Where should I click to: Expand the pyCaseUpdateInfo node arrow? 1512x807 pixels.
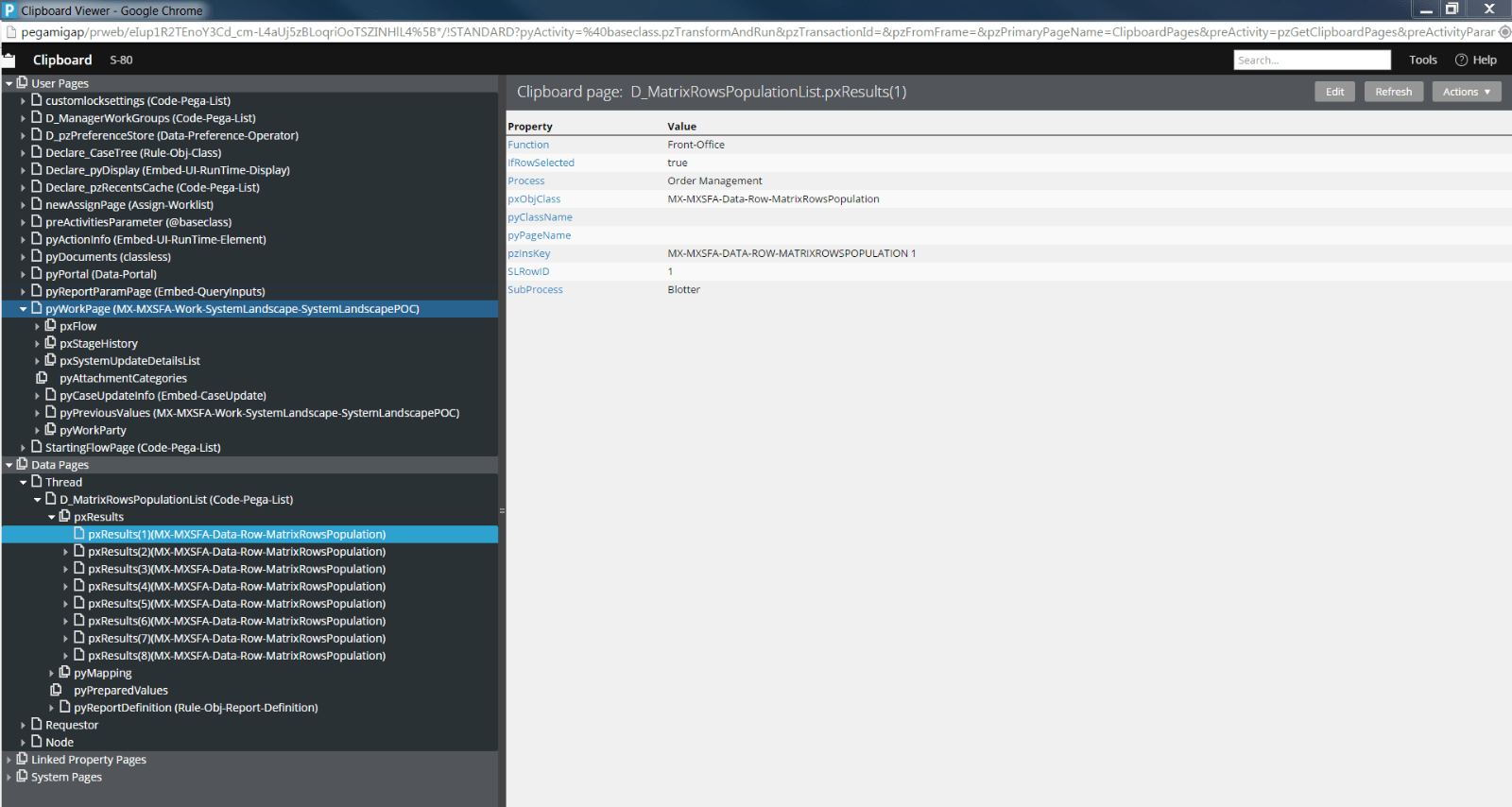[38, 396]
